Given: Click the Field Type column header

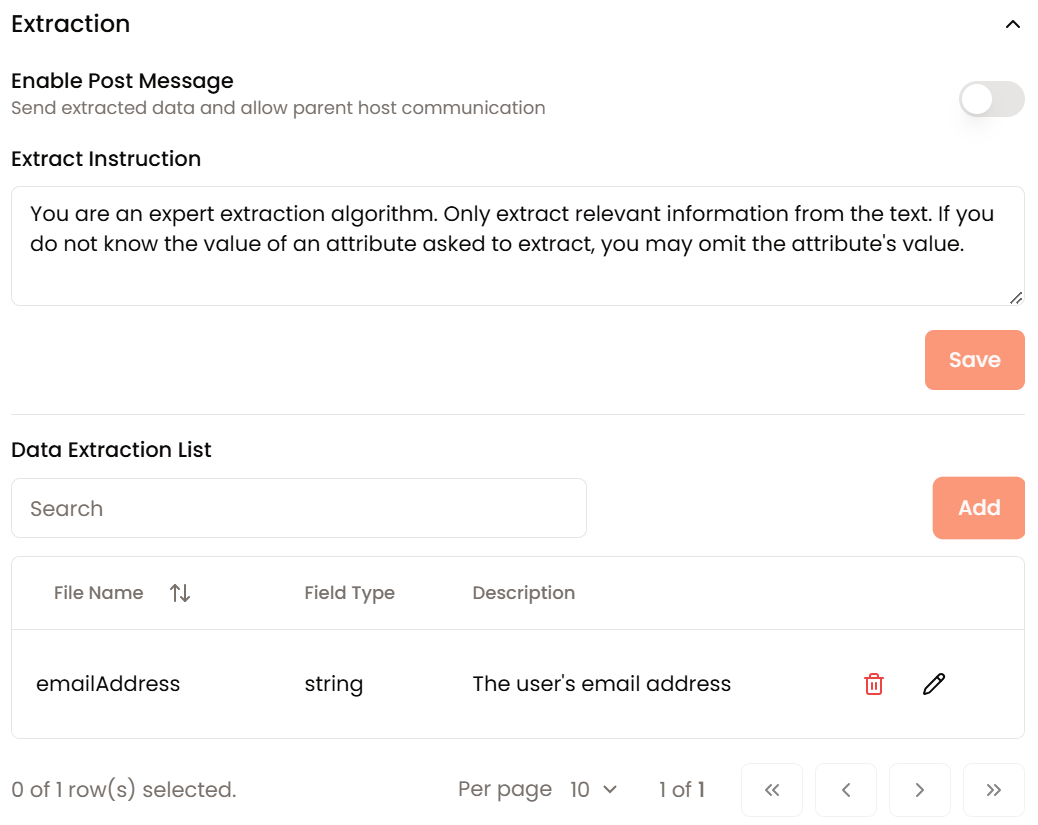Looking at the screenshot, I should point(350,593).
